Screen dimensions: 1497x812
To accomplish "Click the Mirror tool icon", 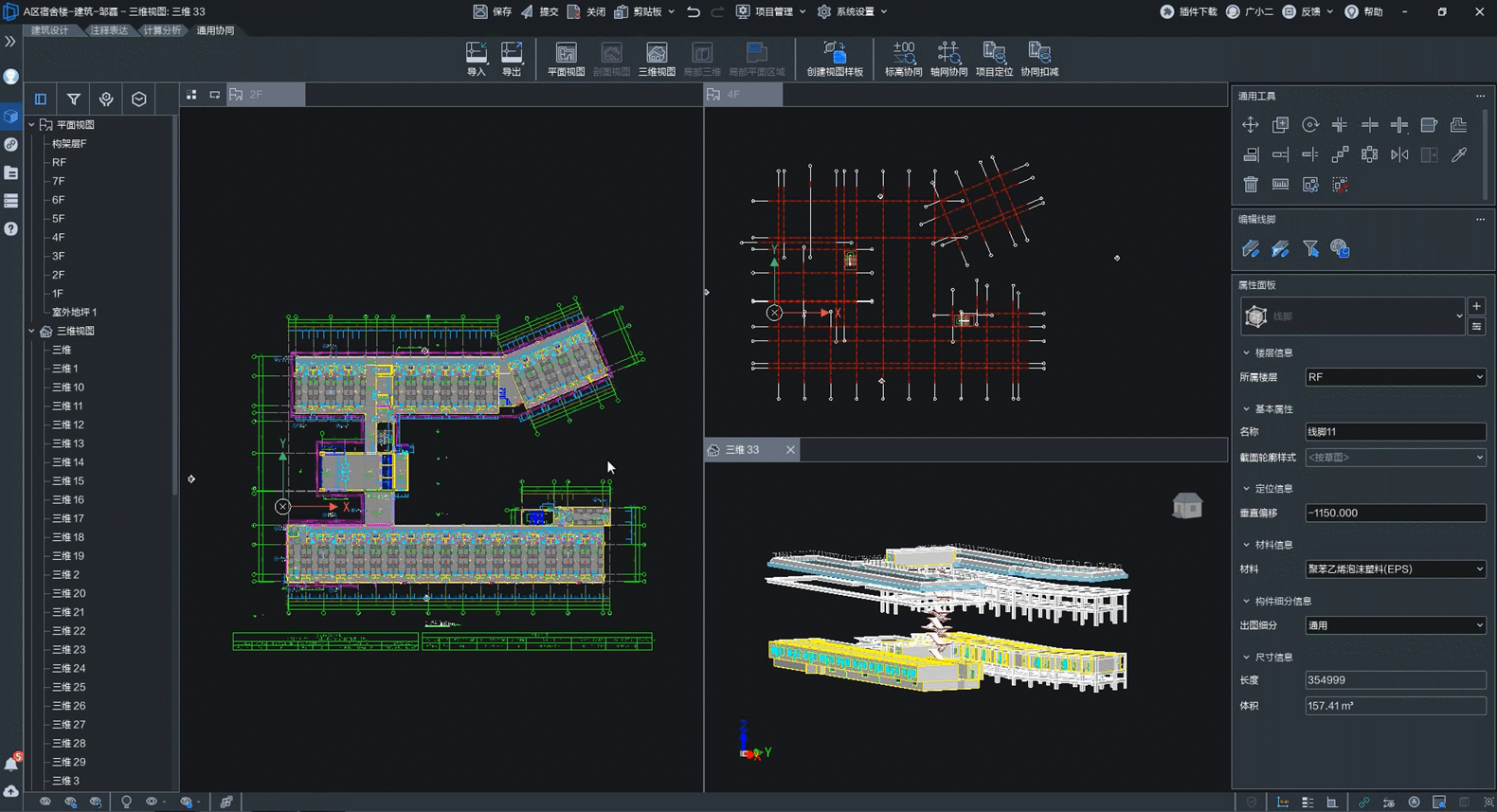I will tap(1399, 154).
